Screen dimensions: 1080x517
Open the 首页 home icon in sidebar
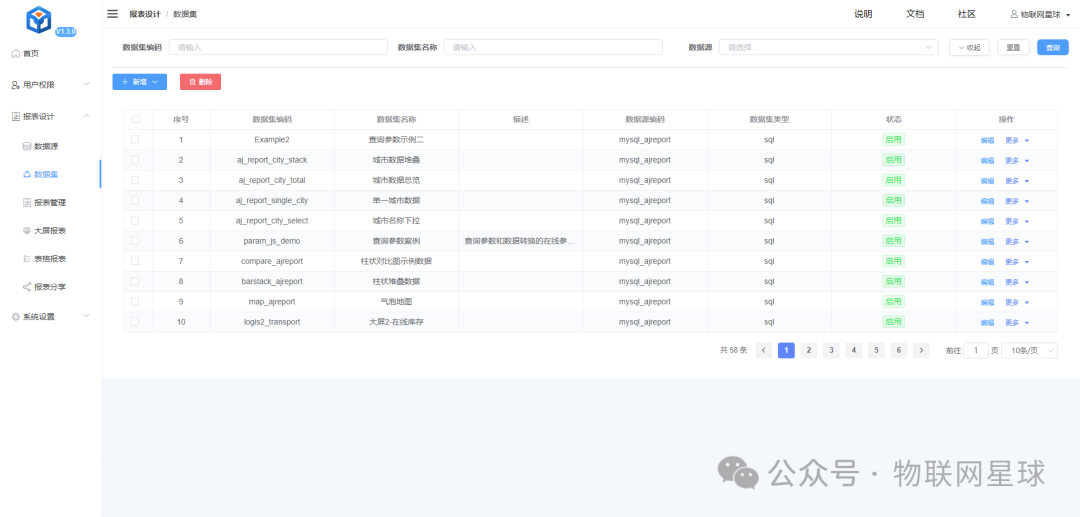coord(15,53)
